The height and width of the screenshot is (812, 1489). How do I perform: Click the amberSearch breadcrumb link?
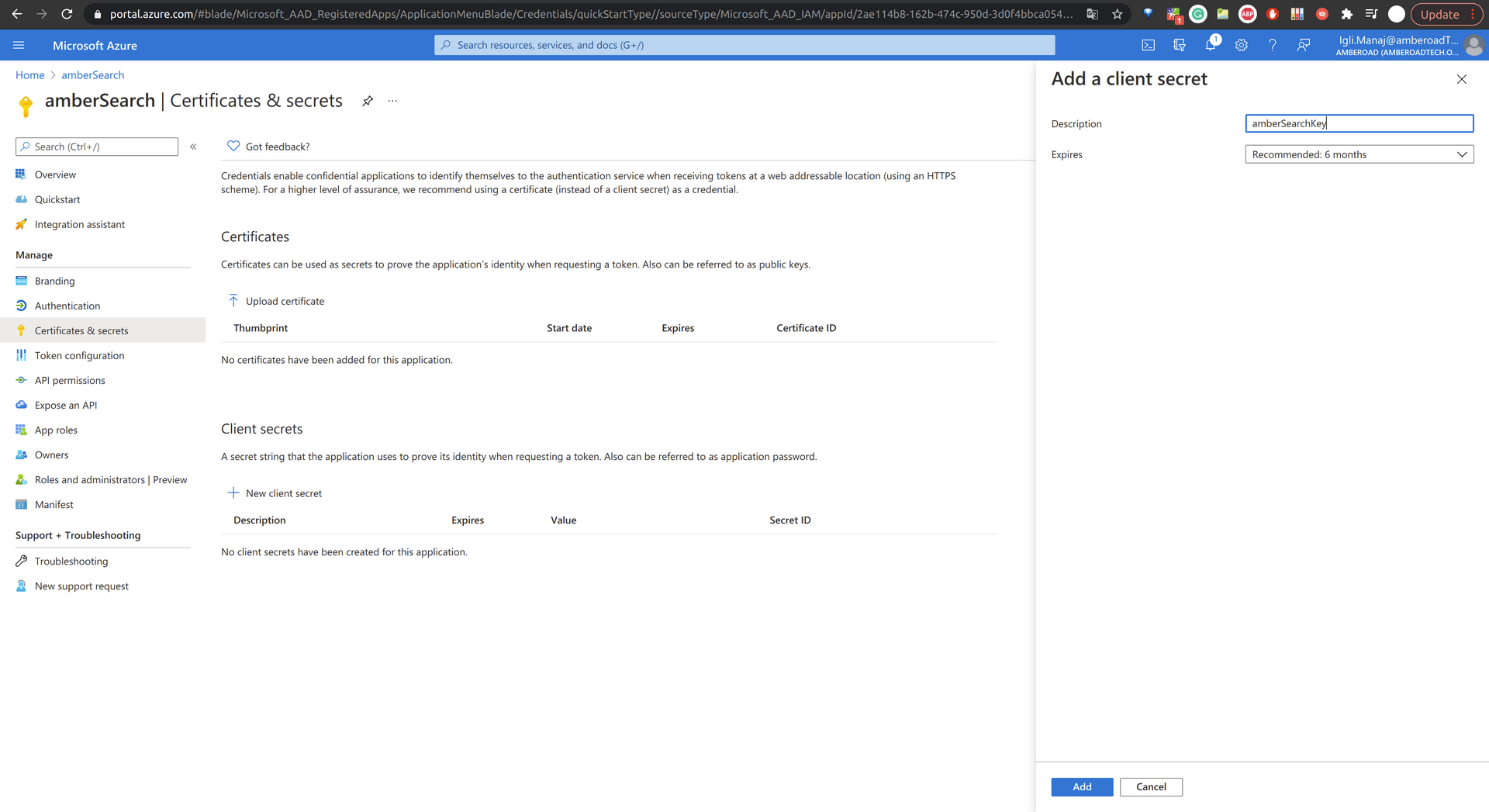[93, 75]
